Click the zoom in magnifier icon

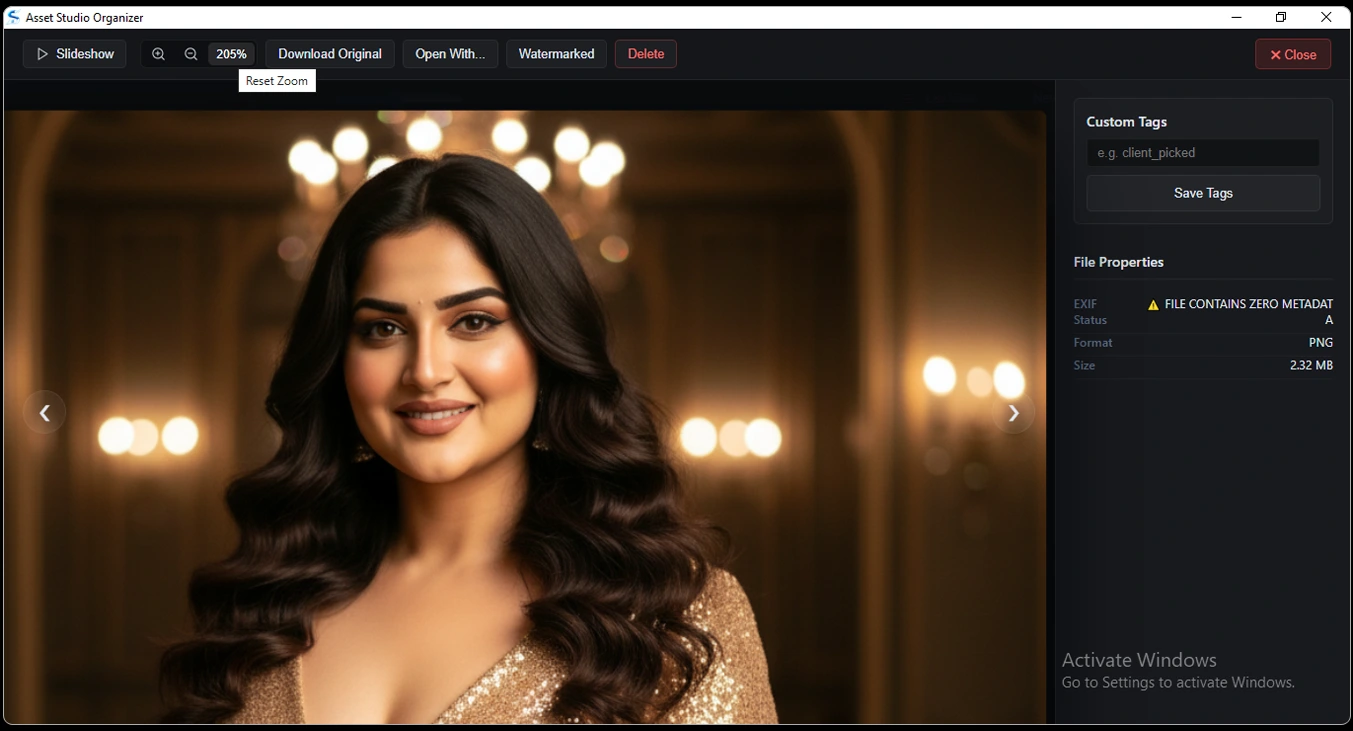[x=158, y=54]
